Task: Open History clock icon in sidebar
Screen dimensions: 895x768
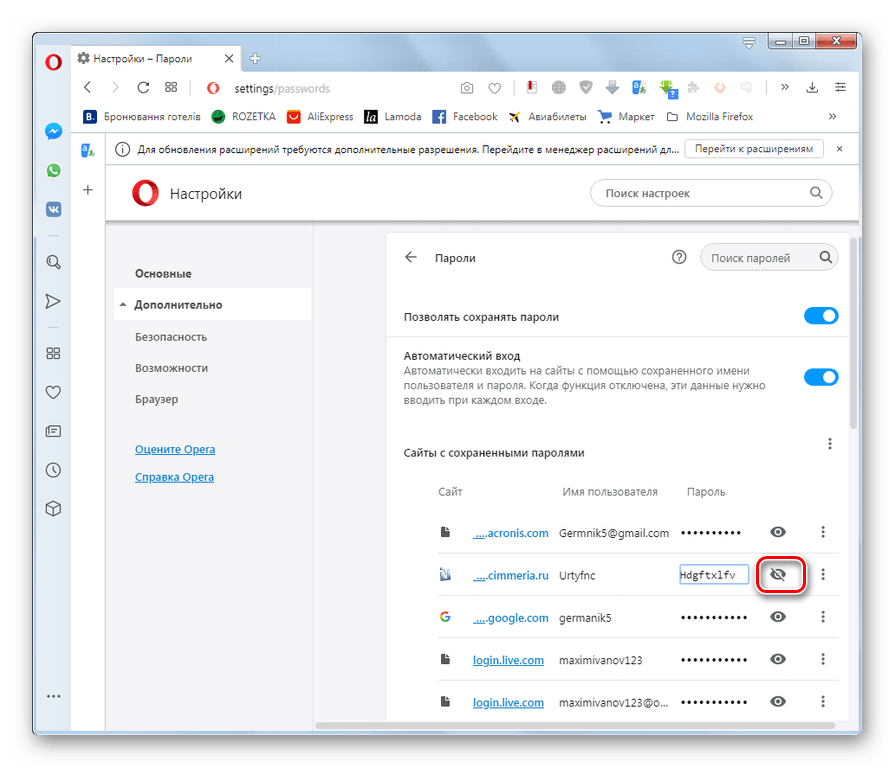Action: (x=54, y=470)
